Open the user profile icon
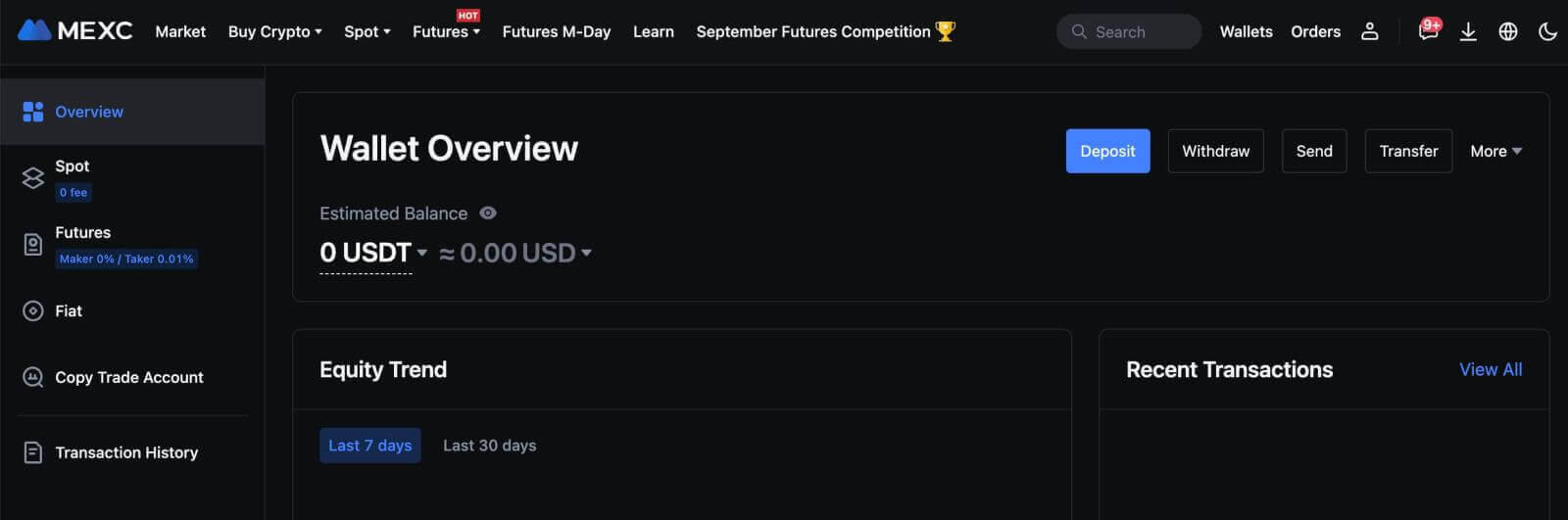This screenshot has height=520, width=1568. click(x=1370, y=31)
